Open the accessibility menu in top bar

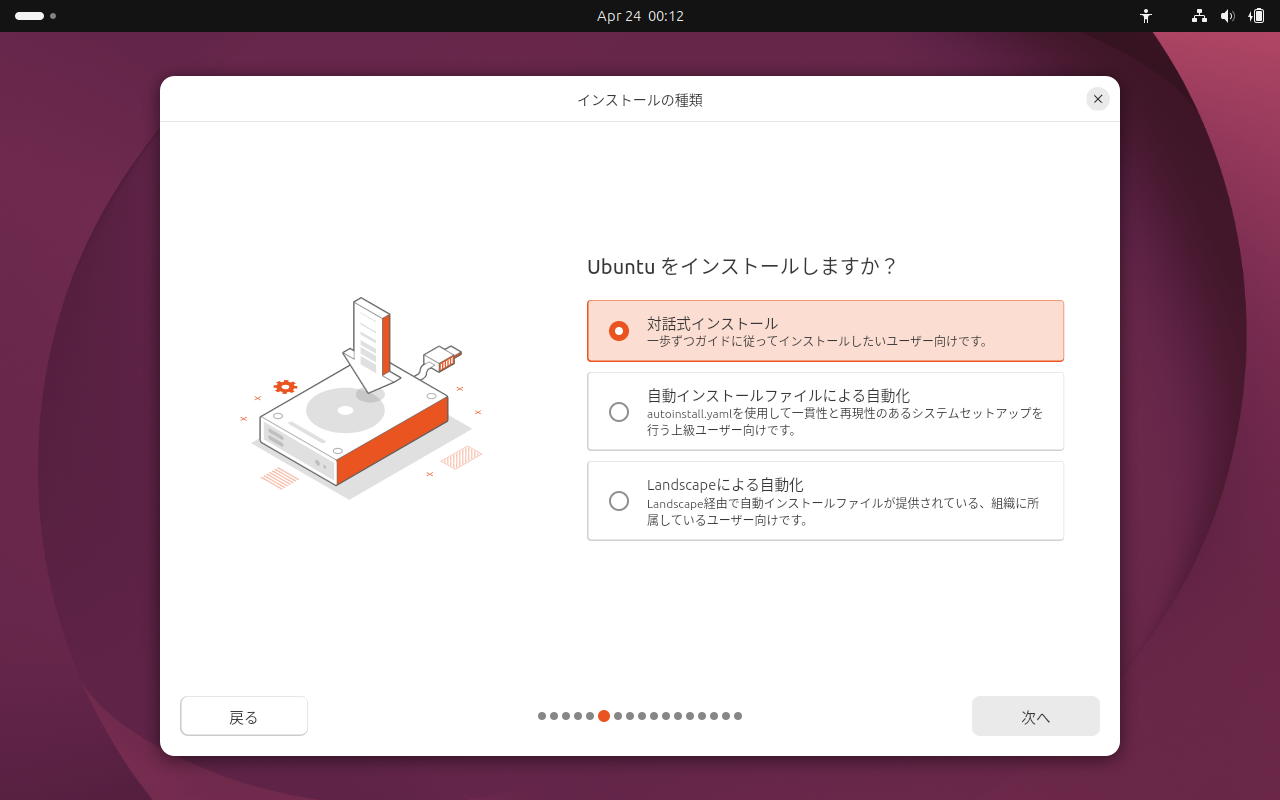[x=1146, y=16]
